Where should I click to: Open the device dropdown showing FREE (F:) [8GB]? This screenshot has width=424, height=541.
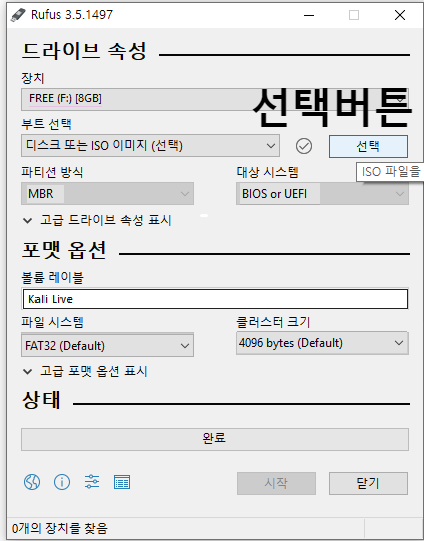point(215,99)
